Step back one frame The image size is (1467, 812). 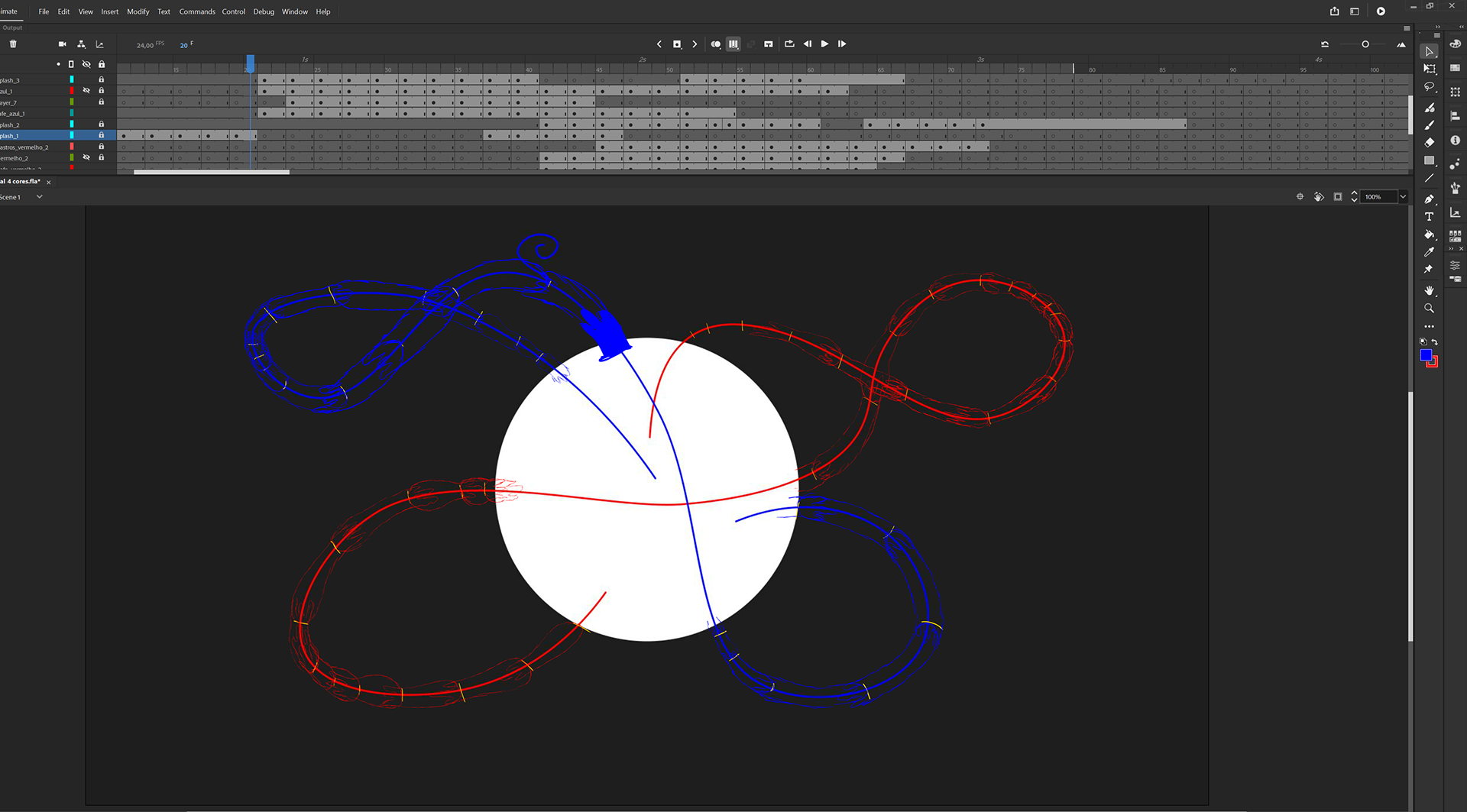[x=808, y=44]
